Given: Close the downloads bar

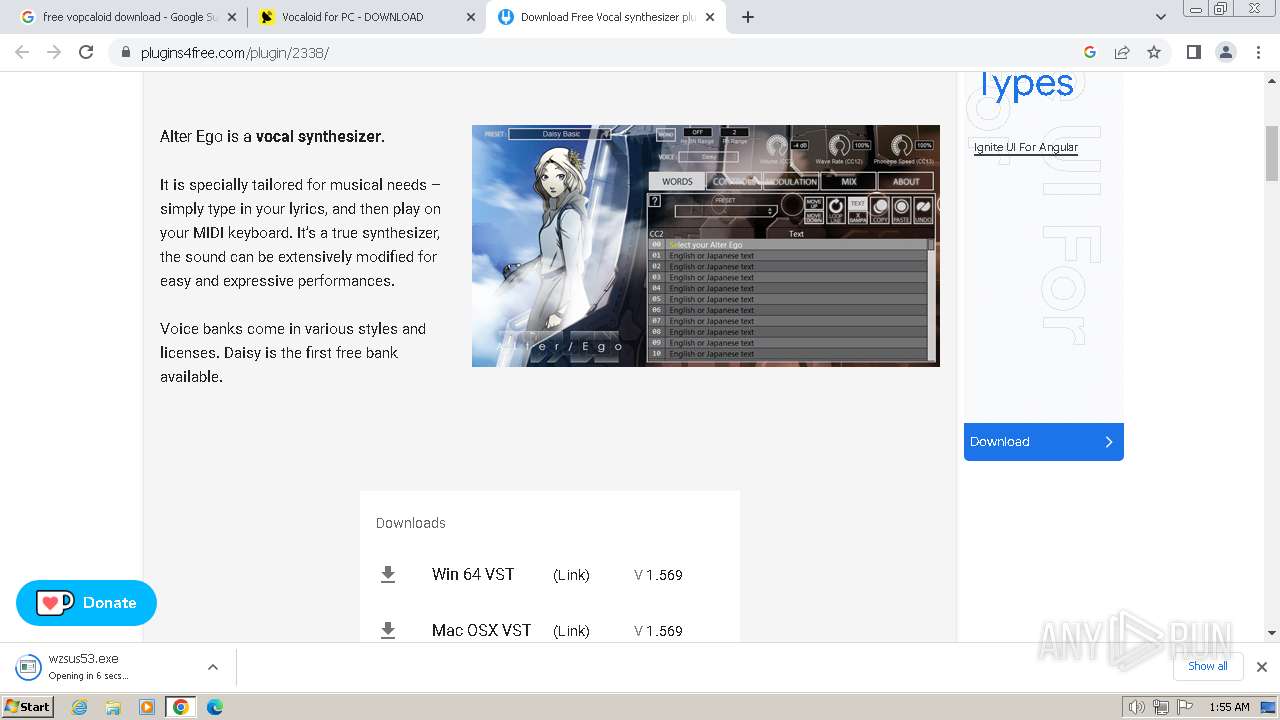Looking at the screenshot, I should (1261, 667).
